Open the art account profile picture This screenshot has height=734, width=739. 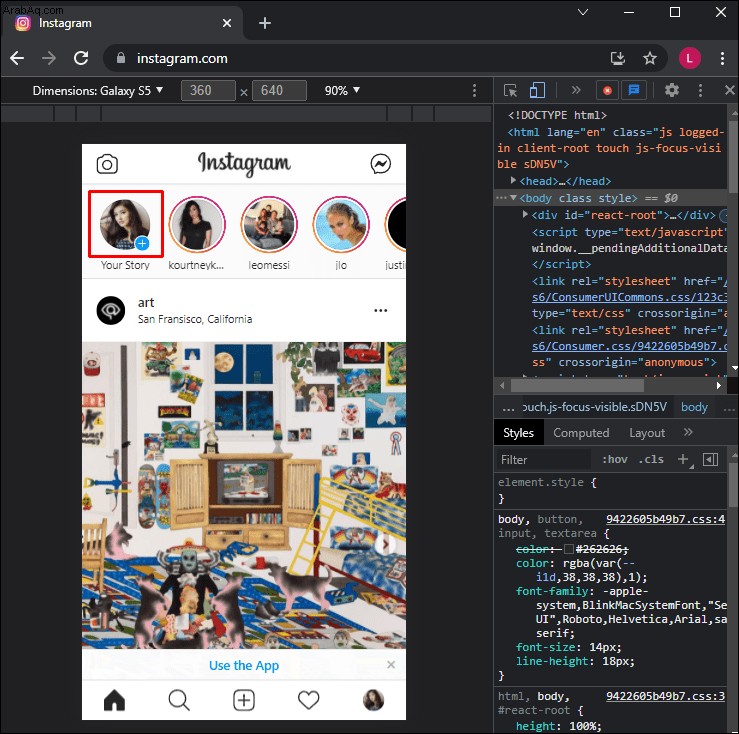click(111, 310)
